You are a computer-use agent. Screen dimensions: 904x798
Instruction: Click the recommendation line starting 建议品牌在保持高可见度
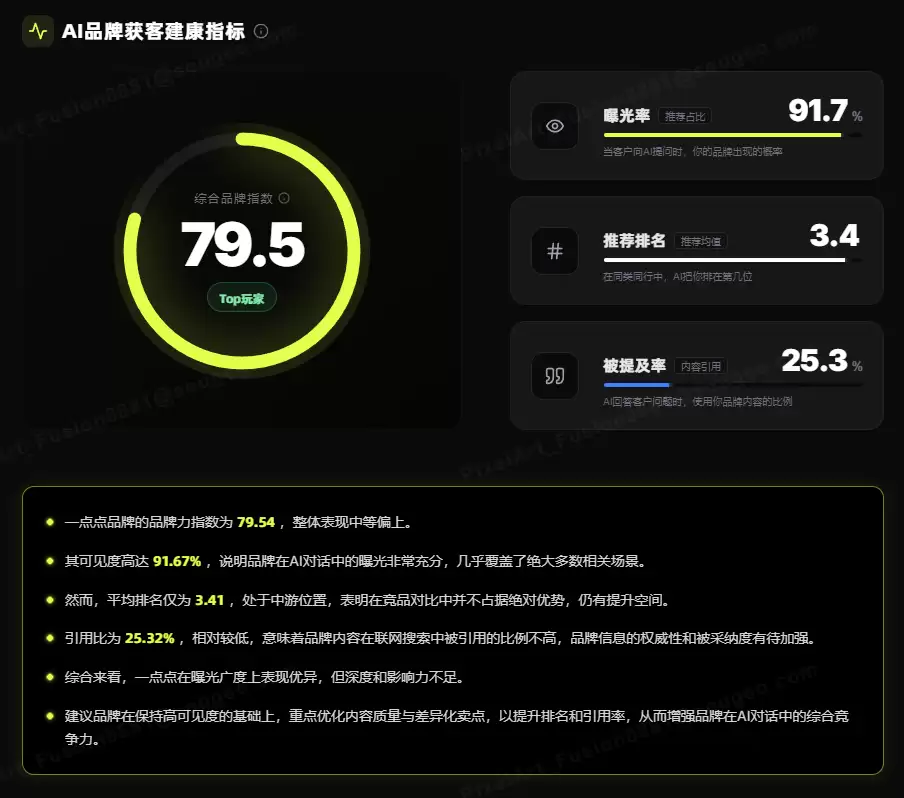(x=457, y=727)
